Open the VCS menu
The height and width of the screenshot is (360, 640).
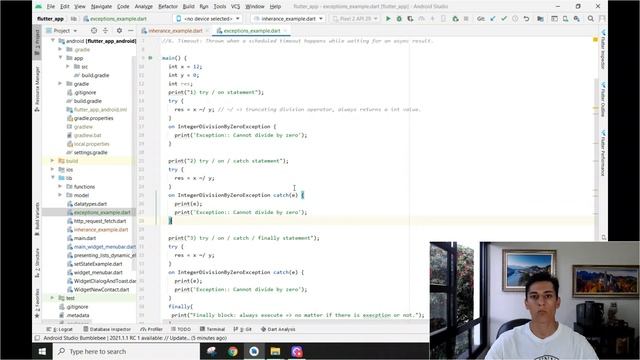[x=236, y=7]
